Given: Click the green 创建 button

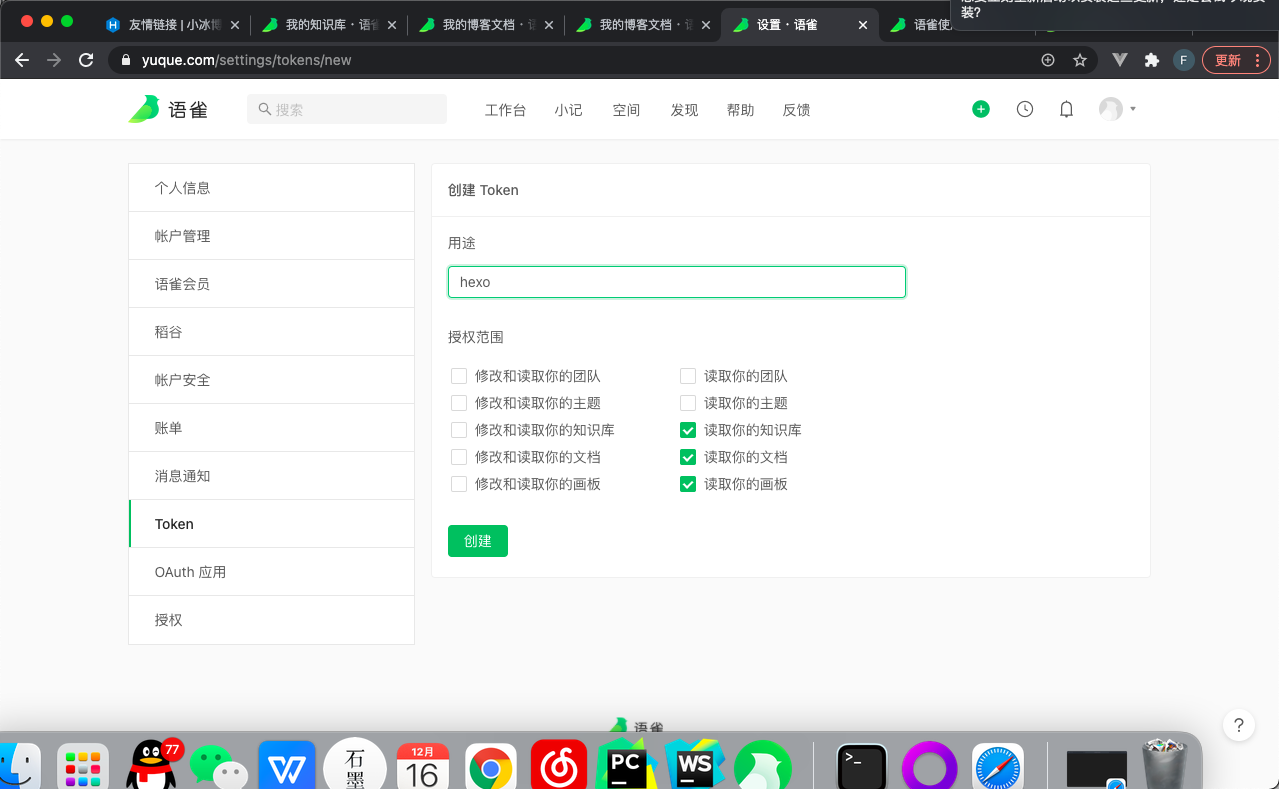Looking at the screenshot, I should coord(478,541).
